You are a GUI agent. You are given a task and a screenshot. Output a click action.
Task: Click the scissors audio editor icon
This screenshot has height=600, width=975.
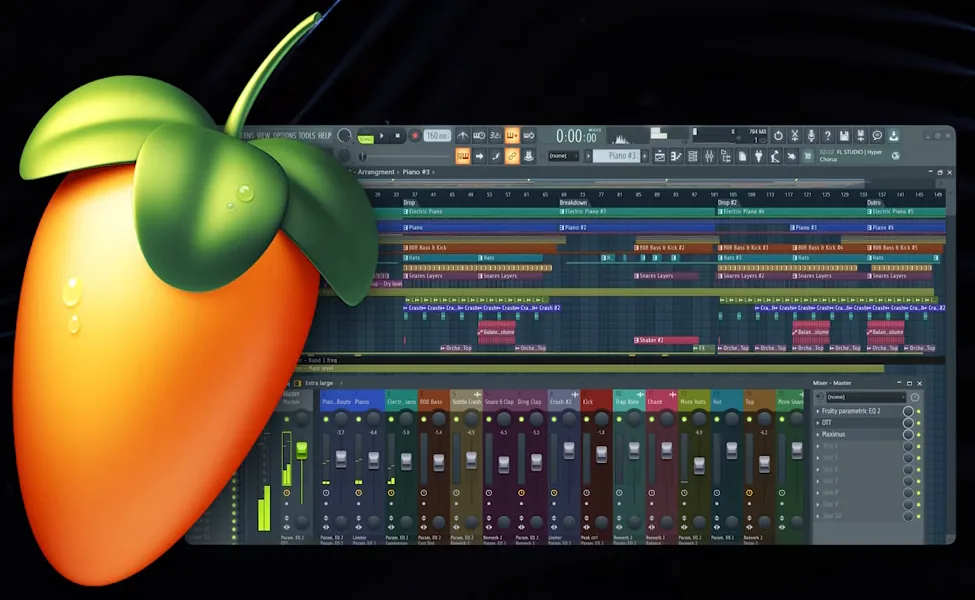coord(795,136)
